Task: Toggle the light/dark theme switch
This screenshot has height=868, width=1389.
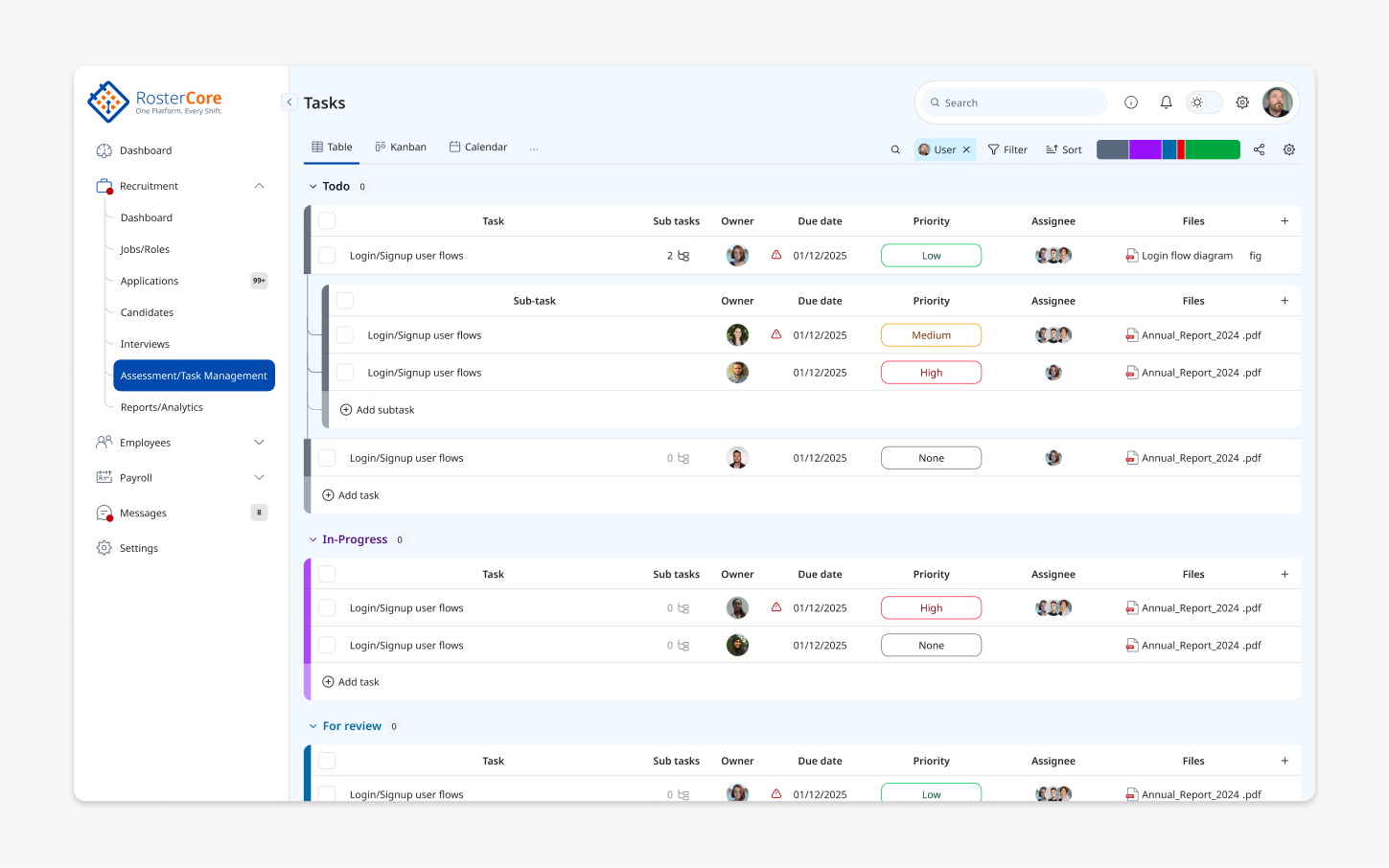Action: tap(1204, 103)
